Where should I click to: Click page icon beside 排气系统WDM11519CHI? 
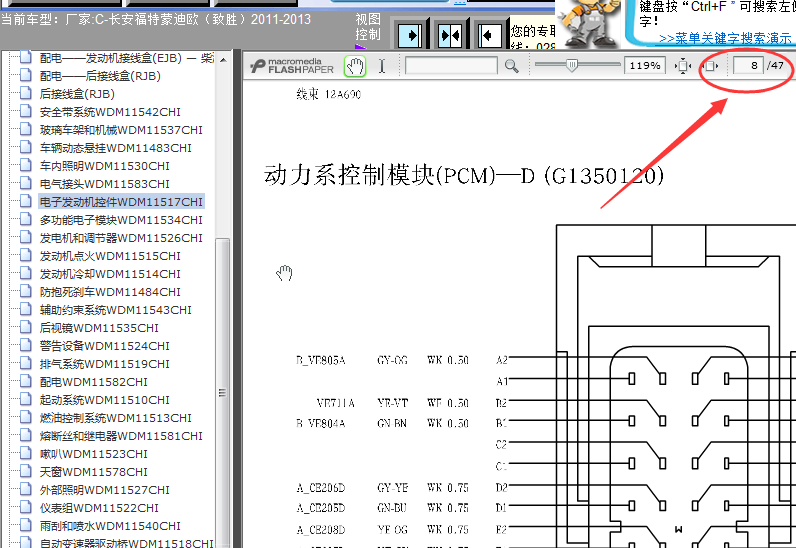click(x=25, y=363)
